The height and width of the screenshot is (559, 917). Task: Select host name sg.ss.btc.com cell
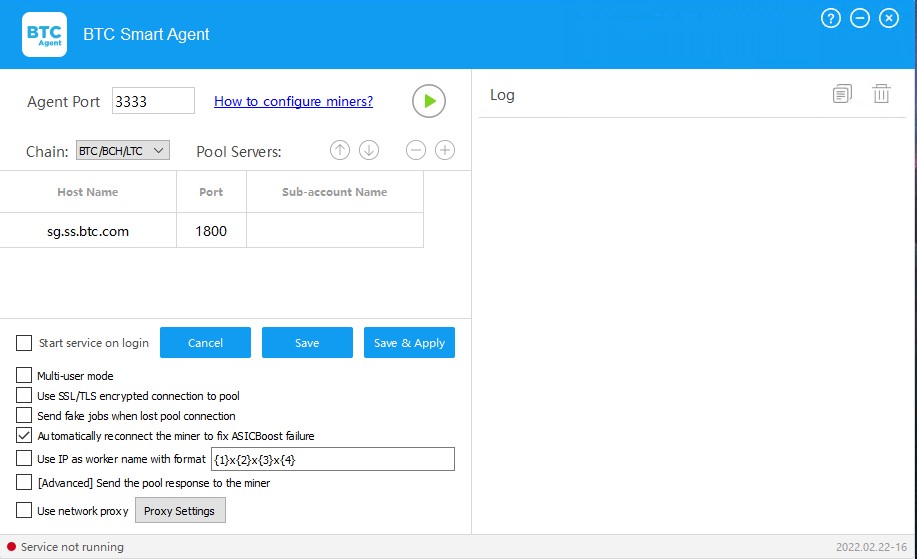(88, 230)
